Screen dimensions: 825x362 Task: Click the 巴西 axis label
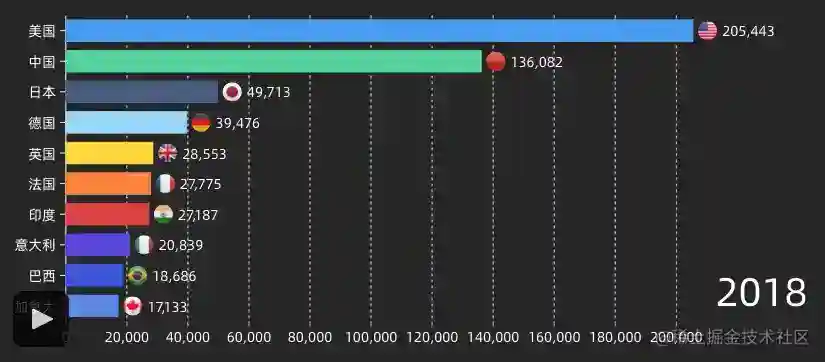[42, 276]
